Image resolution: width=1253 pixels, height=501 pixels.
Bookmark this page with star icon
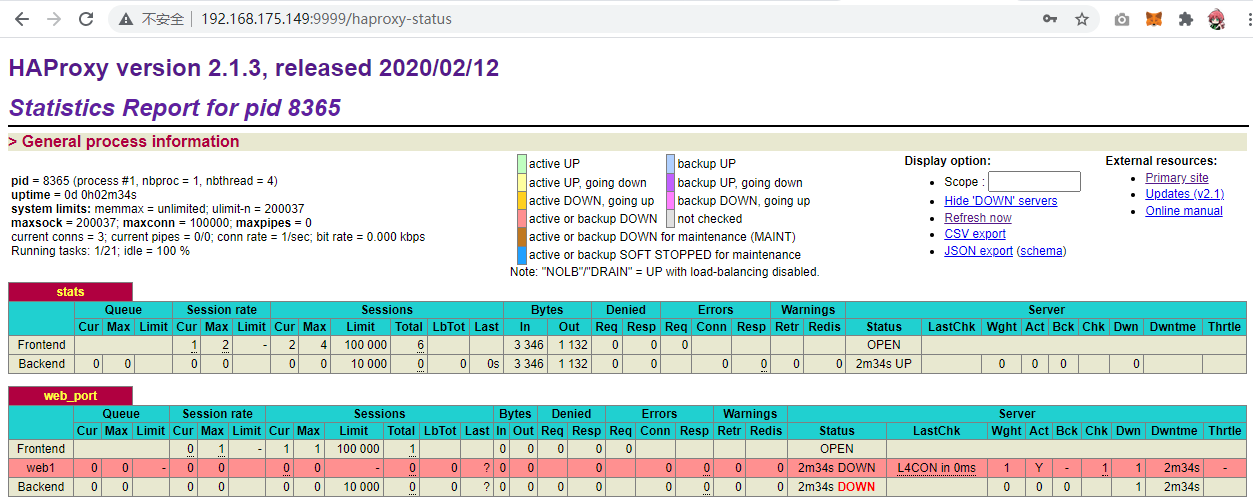[x=1081, y=19]
